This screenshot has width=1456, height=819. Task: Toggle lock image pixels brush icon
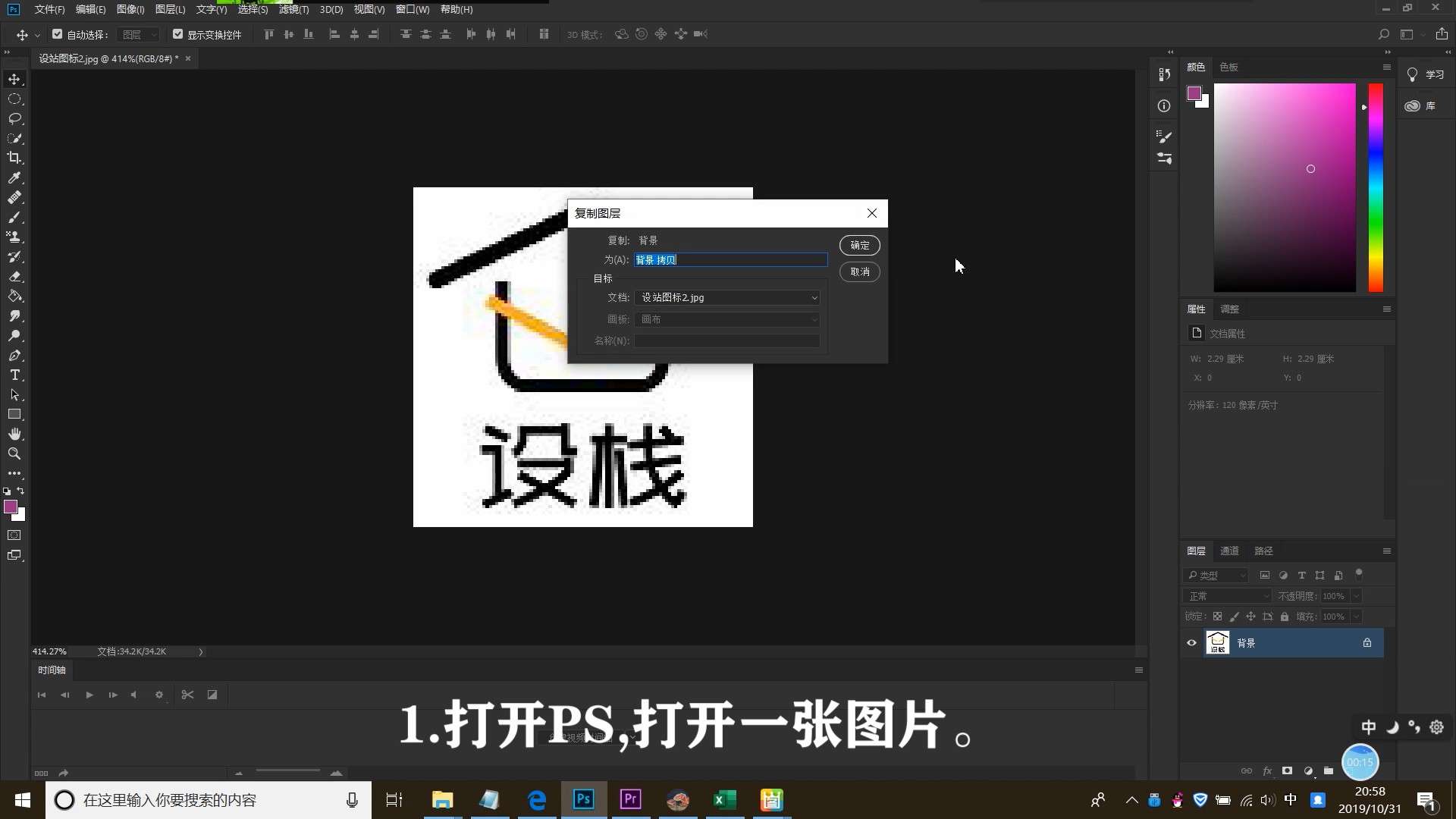pos(1234,617)
